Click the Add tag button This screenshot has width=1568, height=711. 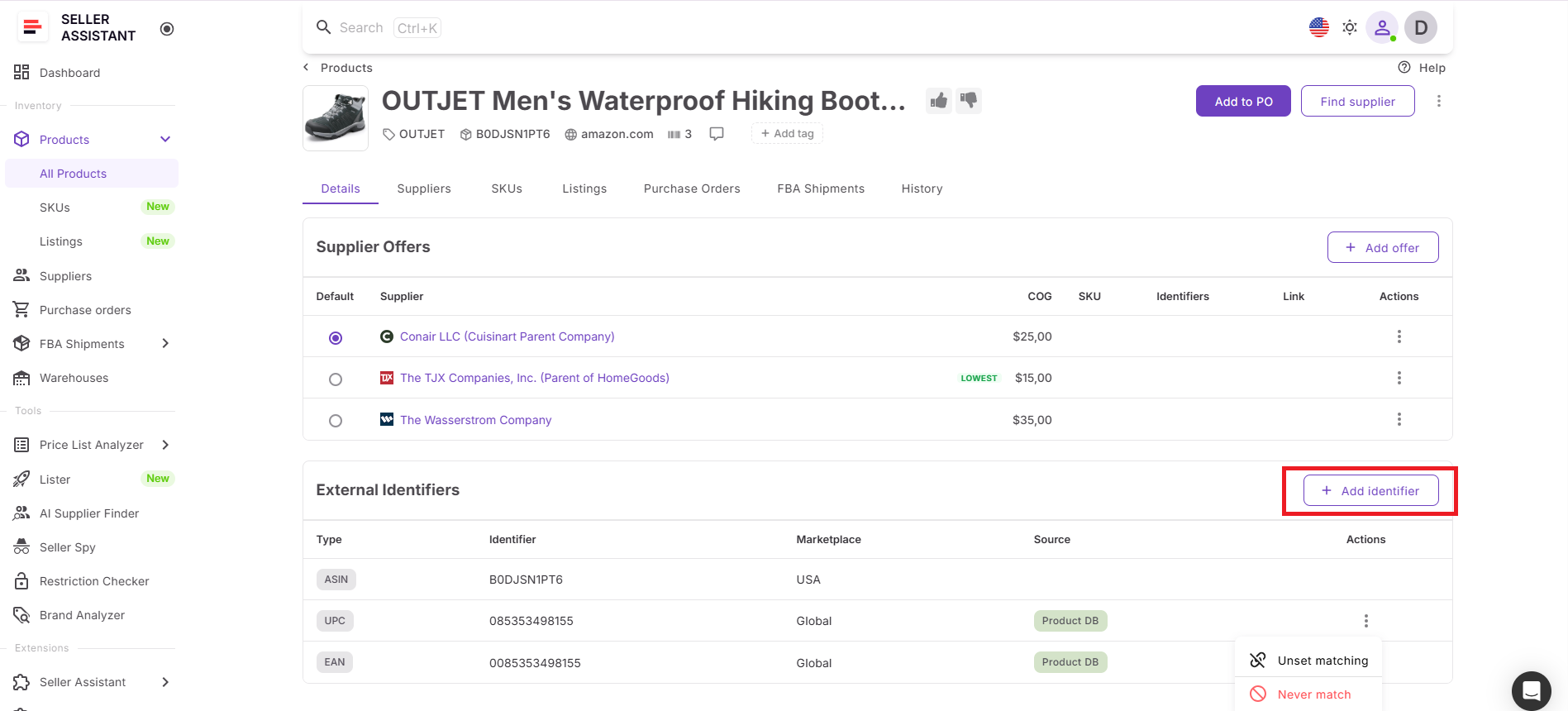click(x=787, y=133)
